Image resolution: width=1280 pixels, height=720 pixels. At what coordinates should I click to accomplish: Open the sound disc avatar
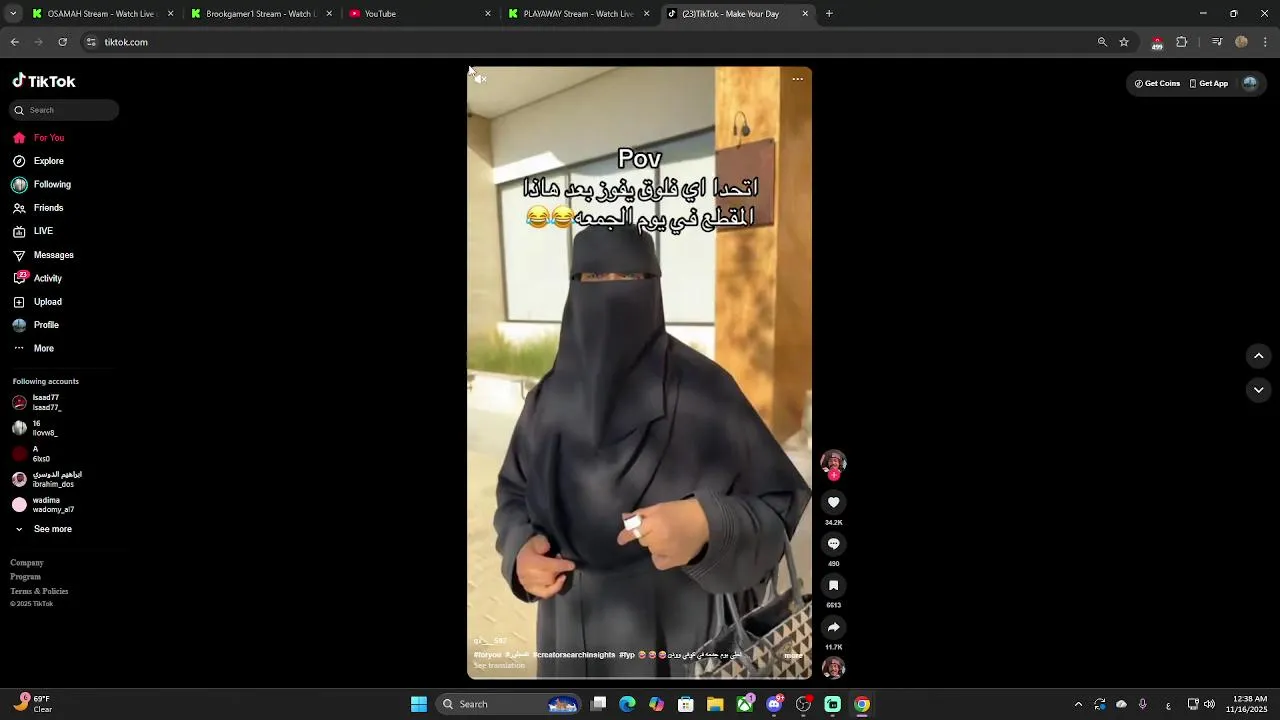point(833,667)
